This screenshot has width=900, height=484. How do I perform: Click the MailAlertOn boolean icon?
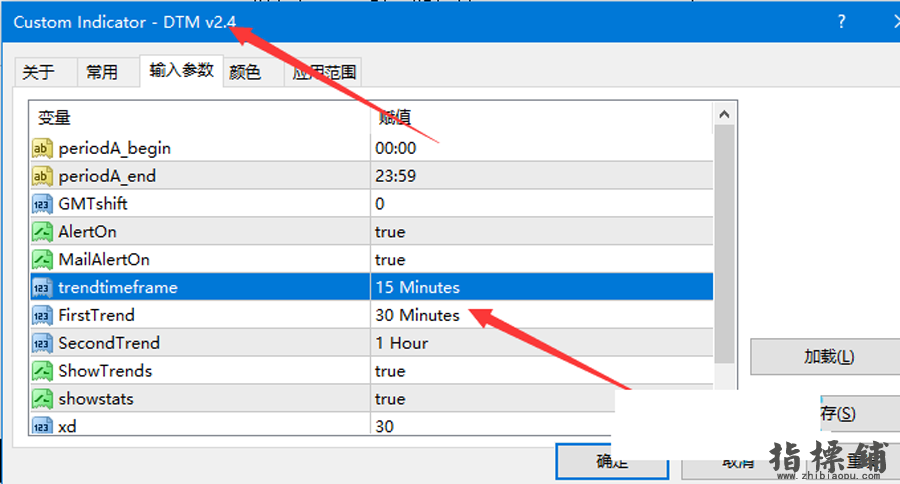click(42, 260)
